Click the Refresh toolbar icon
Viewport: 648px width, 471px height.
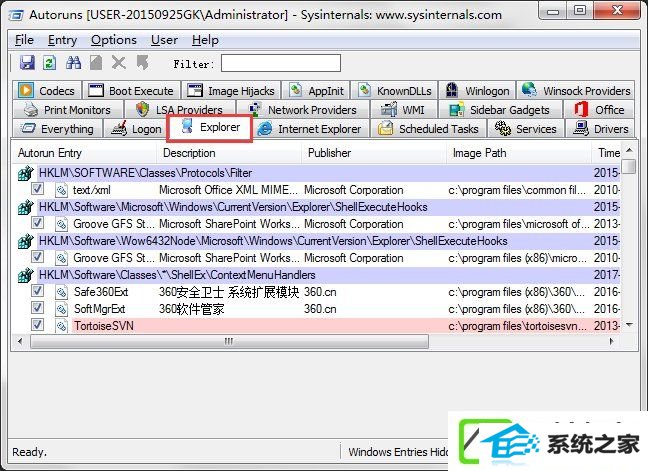[50, 63]
